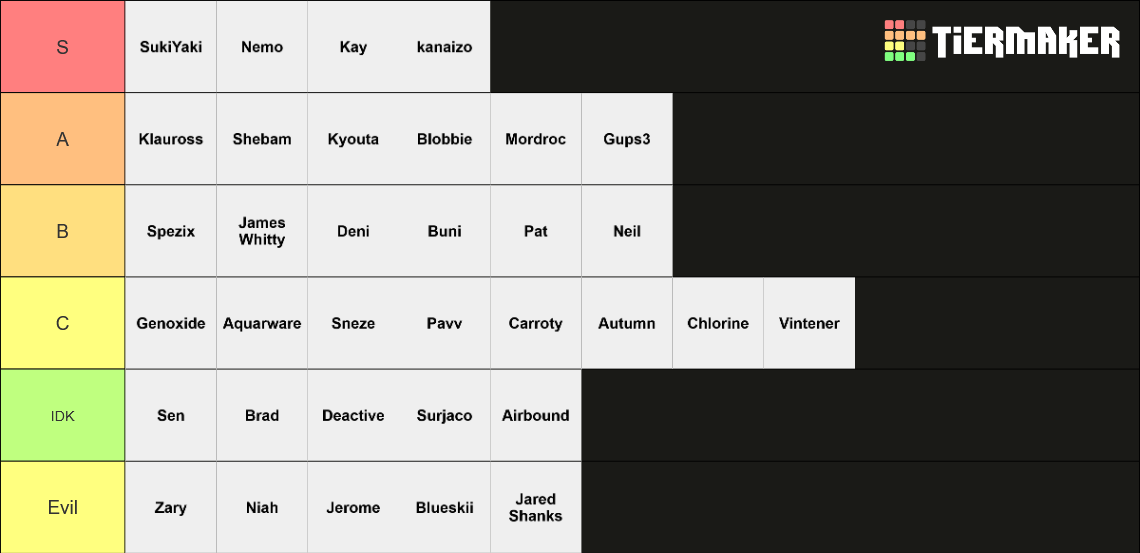Screen dimensions: 1140x553
Task: Select the kanaizo tile in S tier
Action: [444, 47]
